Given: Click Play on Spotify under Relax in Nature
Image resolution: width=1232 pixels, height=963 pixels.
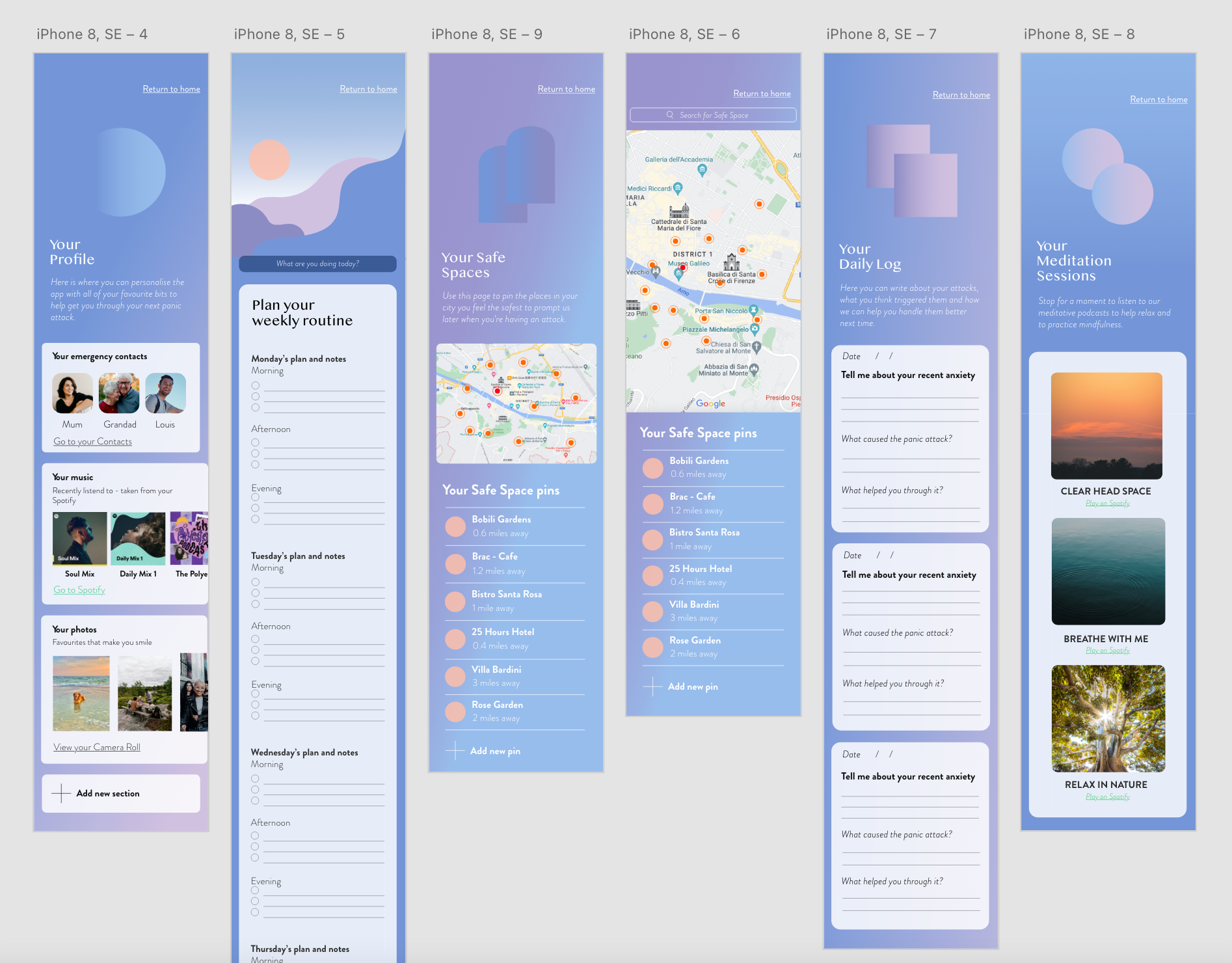Looking at the screenshot, I should (1108, 797).
